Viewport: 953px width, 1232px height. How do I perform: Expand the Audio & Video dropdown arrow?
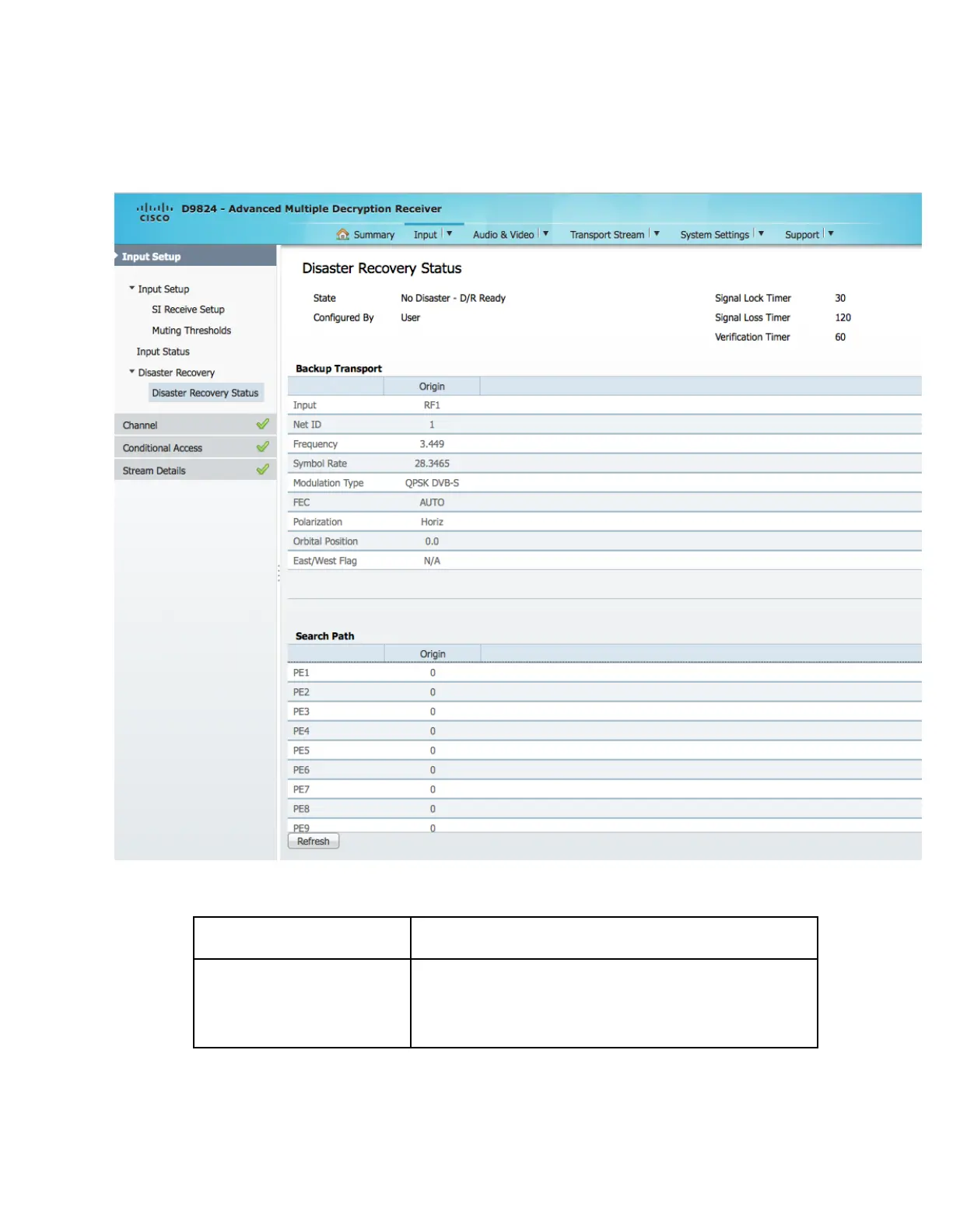(x=545, y=233)
